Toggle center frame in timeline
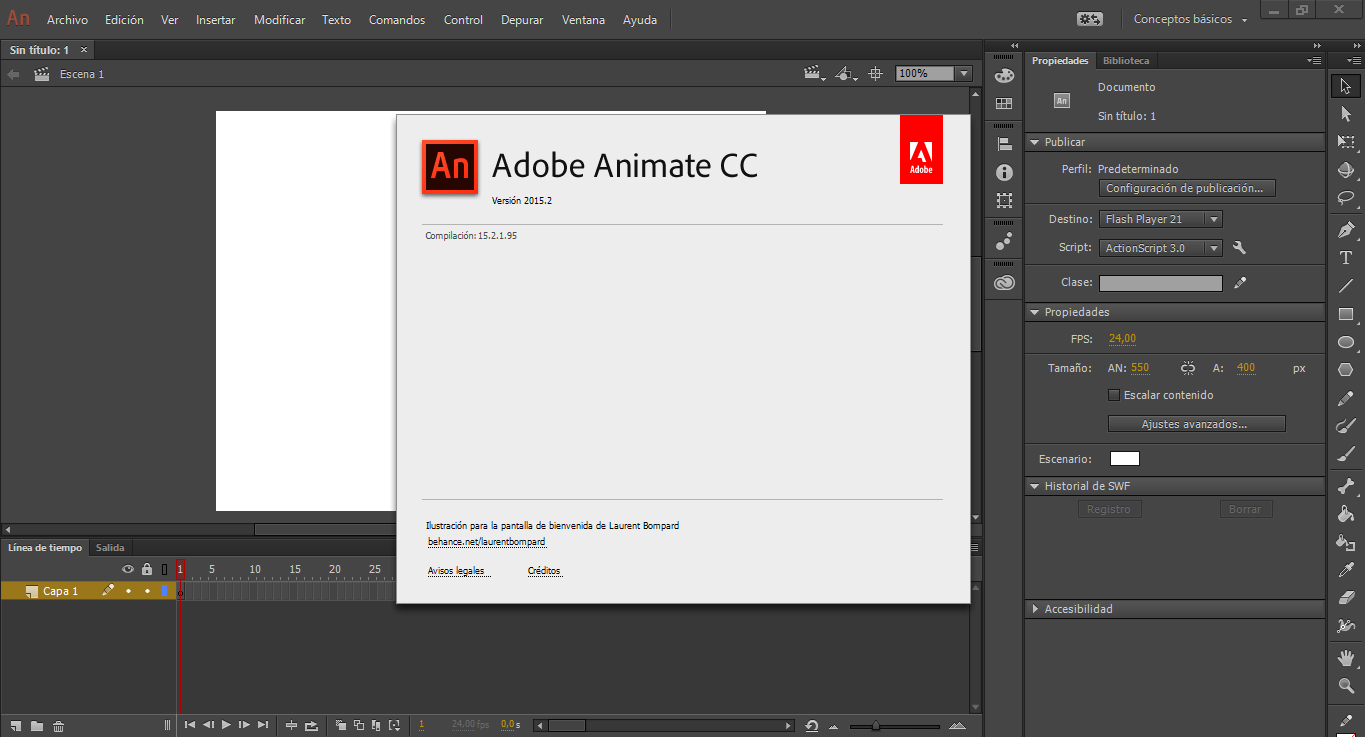 pyautogui.click(x=292, y=725)
